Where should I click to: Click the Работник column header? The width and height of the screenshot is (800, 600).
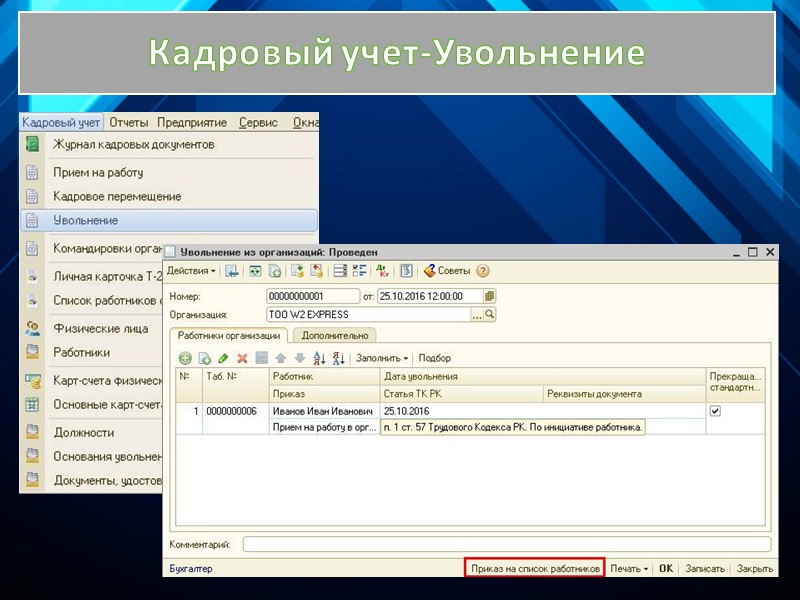[324, 377]
